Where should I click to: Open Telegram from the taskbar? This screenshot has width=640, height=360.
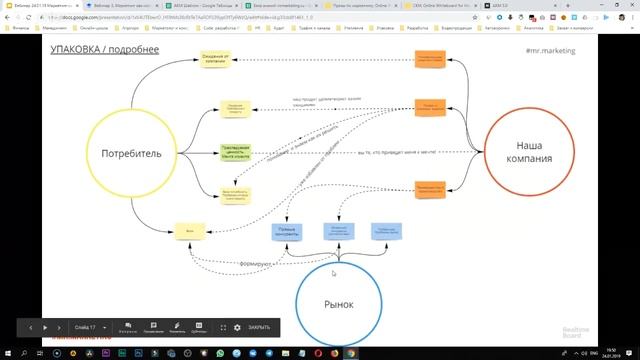[x=269, y=353]
